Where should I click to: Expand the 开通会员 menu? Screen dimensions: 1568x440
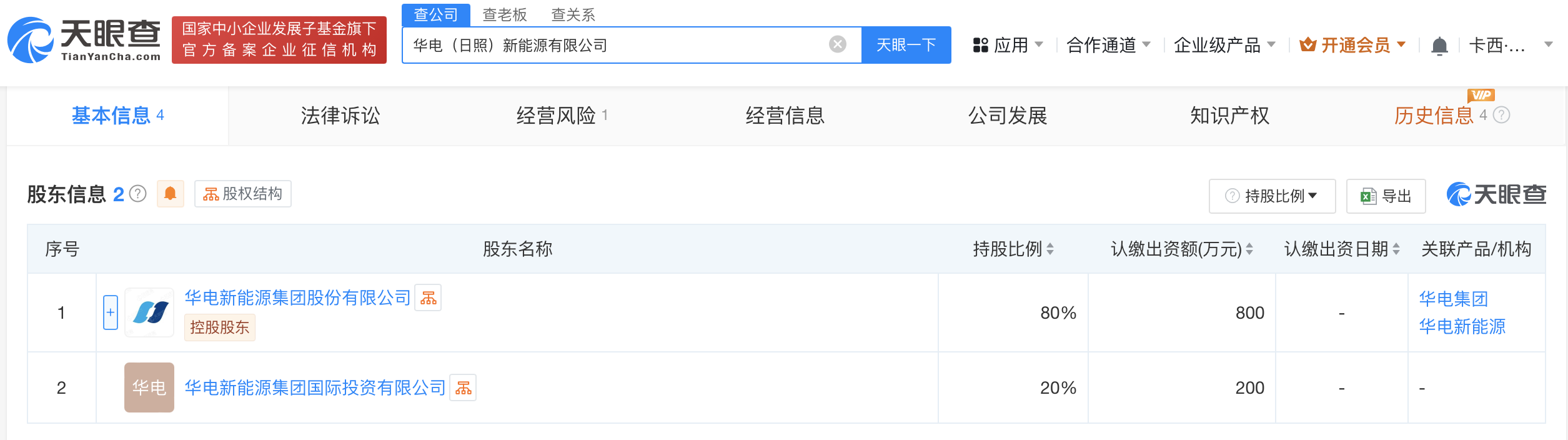click(1352, 45)
